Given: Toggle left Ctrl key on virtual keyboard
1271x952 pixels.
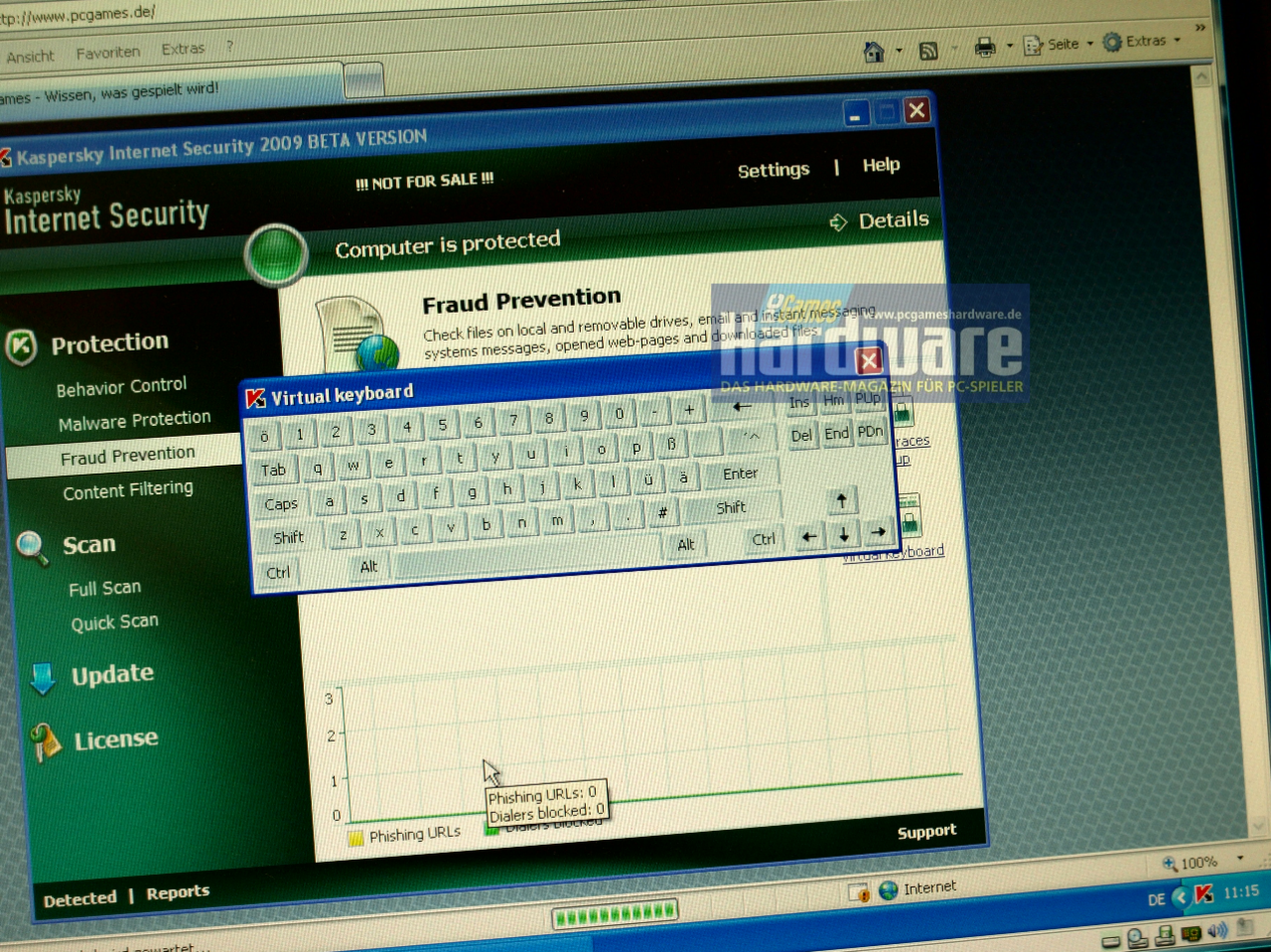Looking at the screenshot, I should click(278, 573).
